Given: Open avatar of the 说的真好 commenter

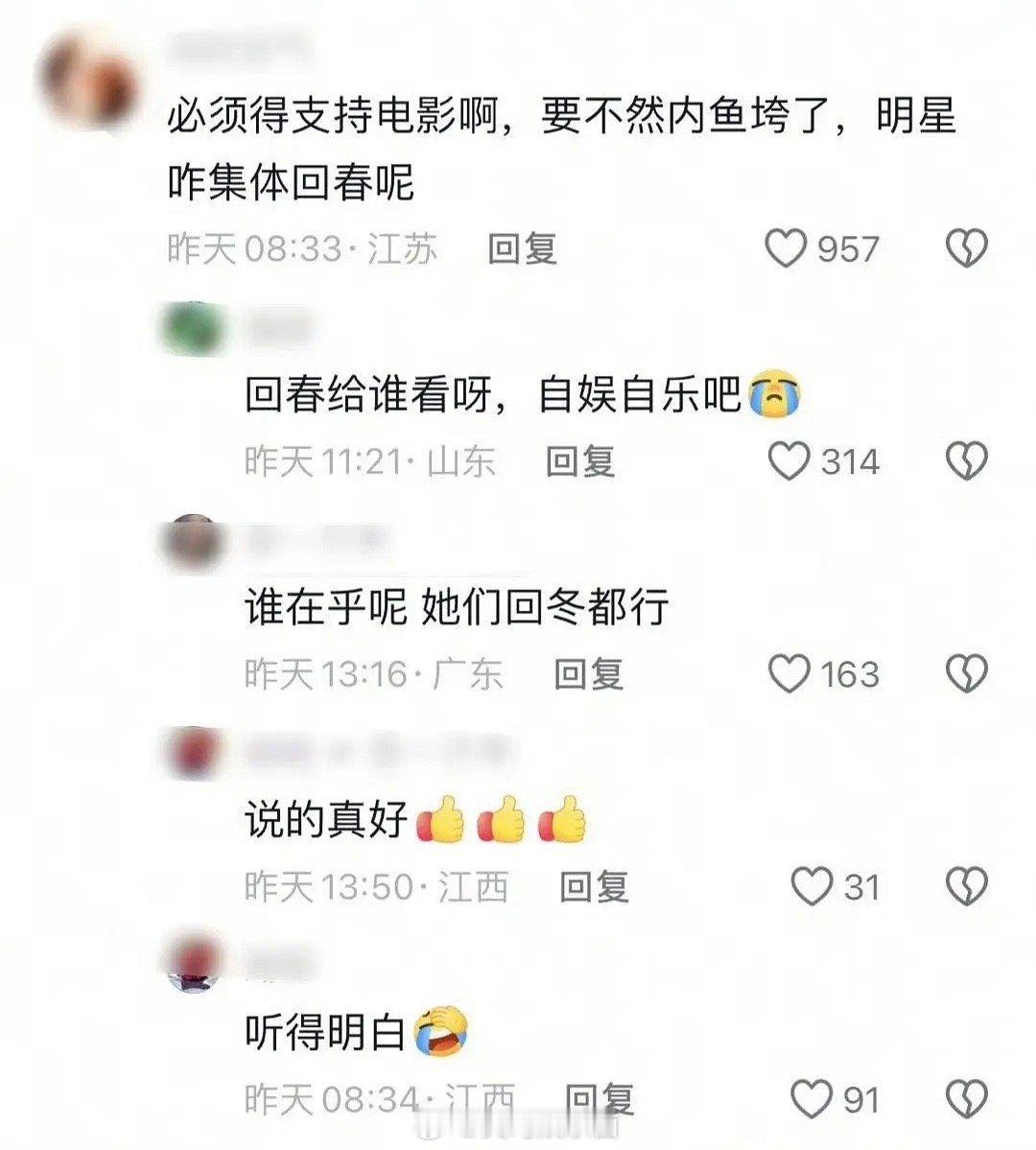Looking at the screenshot, I should pos(193,754).
